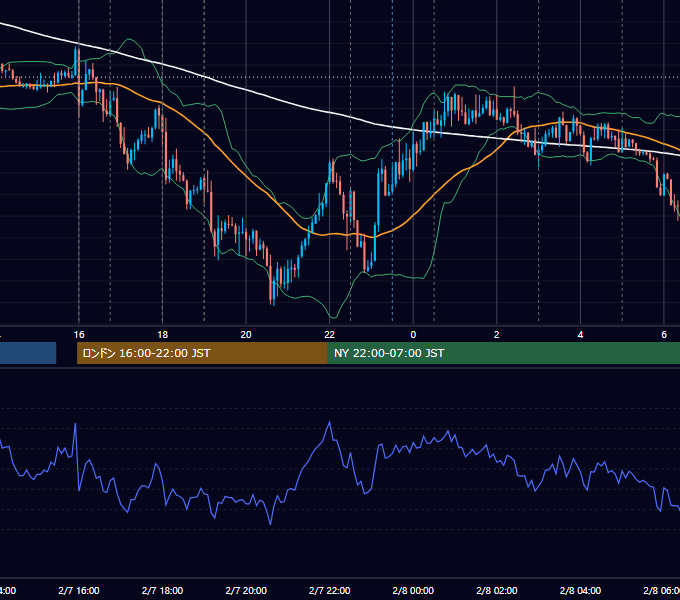Click the '0' hour label on price chart axis
This screenshot has width=680, height=600.
pyautogui.click(x=413, y=335)
